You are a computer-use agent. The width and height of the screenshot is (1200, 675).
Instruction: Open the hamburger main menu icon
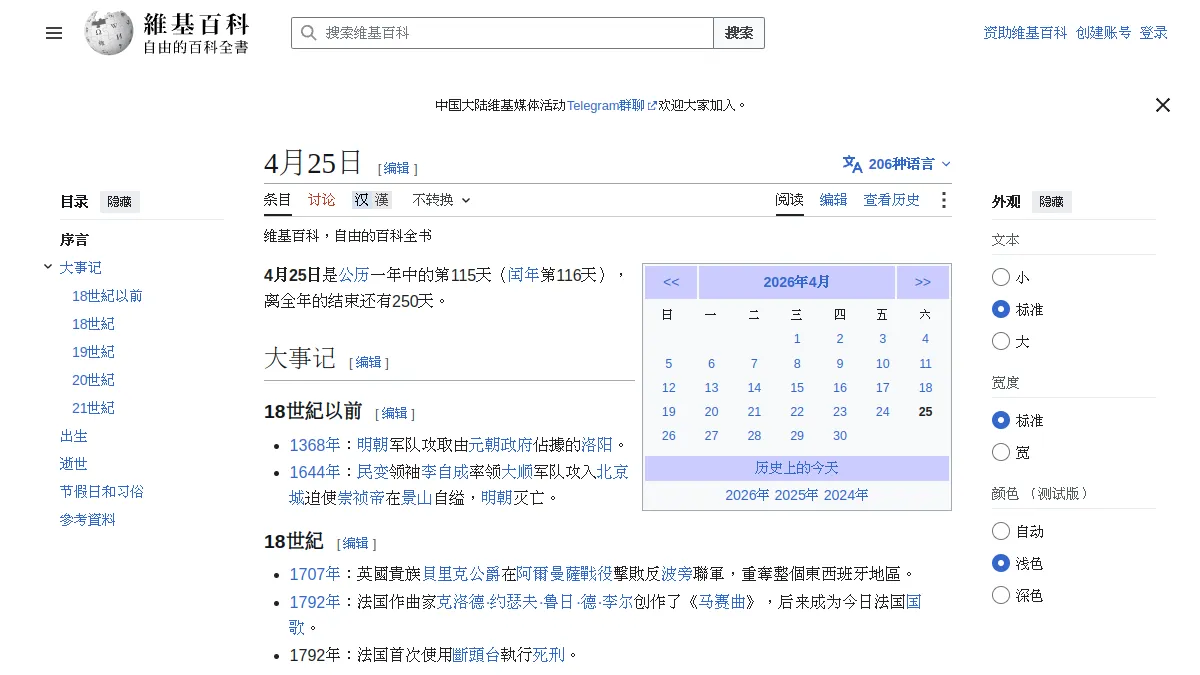[x=54, y=33]
